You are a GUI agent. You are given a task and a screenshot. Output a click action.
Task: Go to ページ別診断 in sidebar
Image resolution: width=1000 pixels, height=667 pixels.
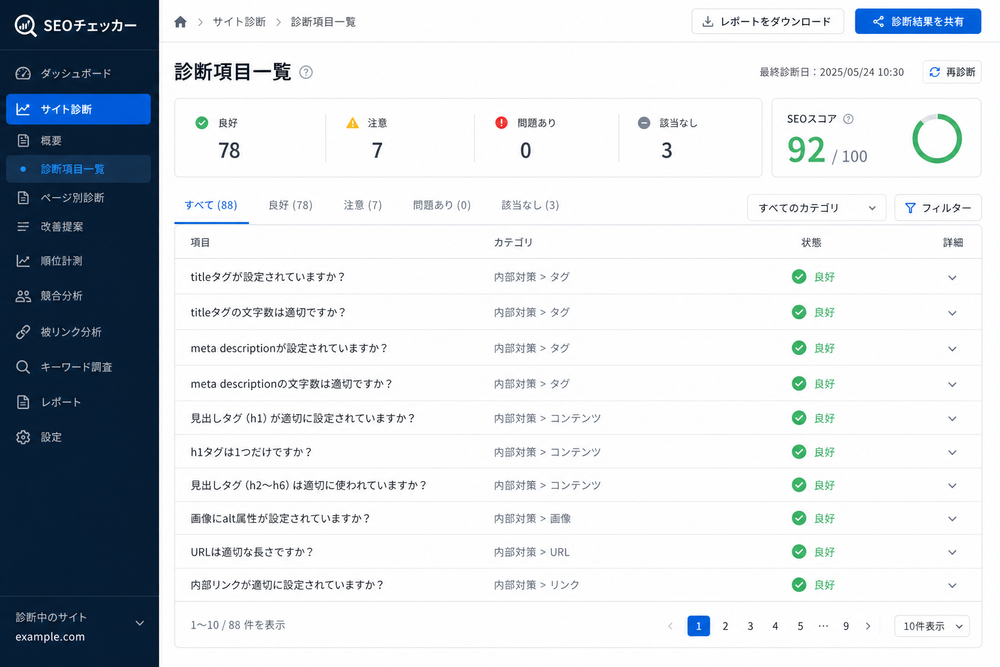click(x=78, y=198)
